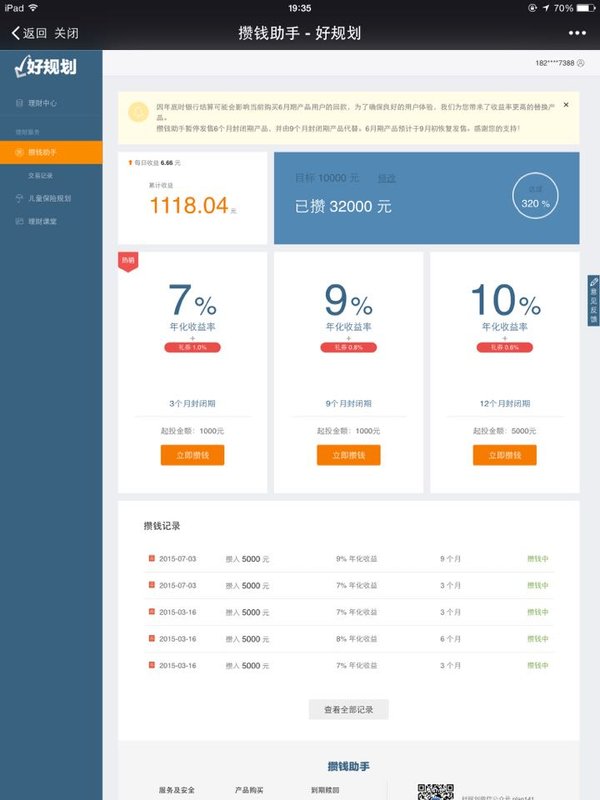The width and height of the screenshot is (600, 800).
Task: Click 到期赎回 in the footer
Action: click(325, 790)
